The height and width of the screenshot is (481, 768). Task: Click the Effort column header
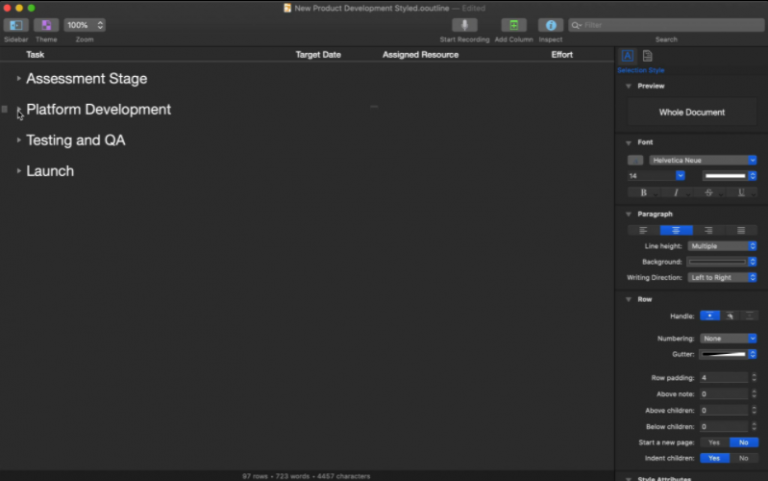(x=562, y=54)
